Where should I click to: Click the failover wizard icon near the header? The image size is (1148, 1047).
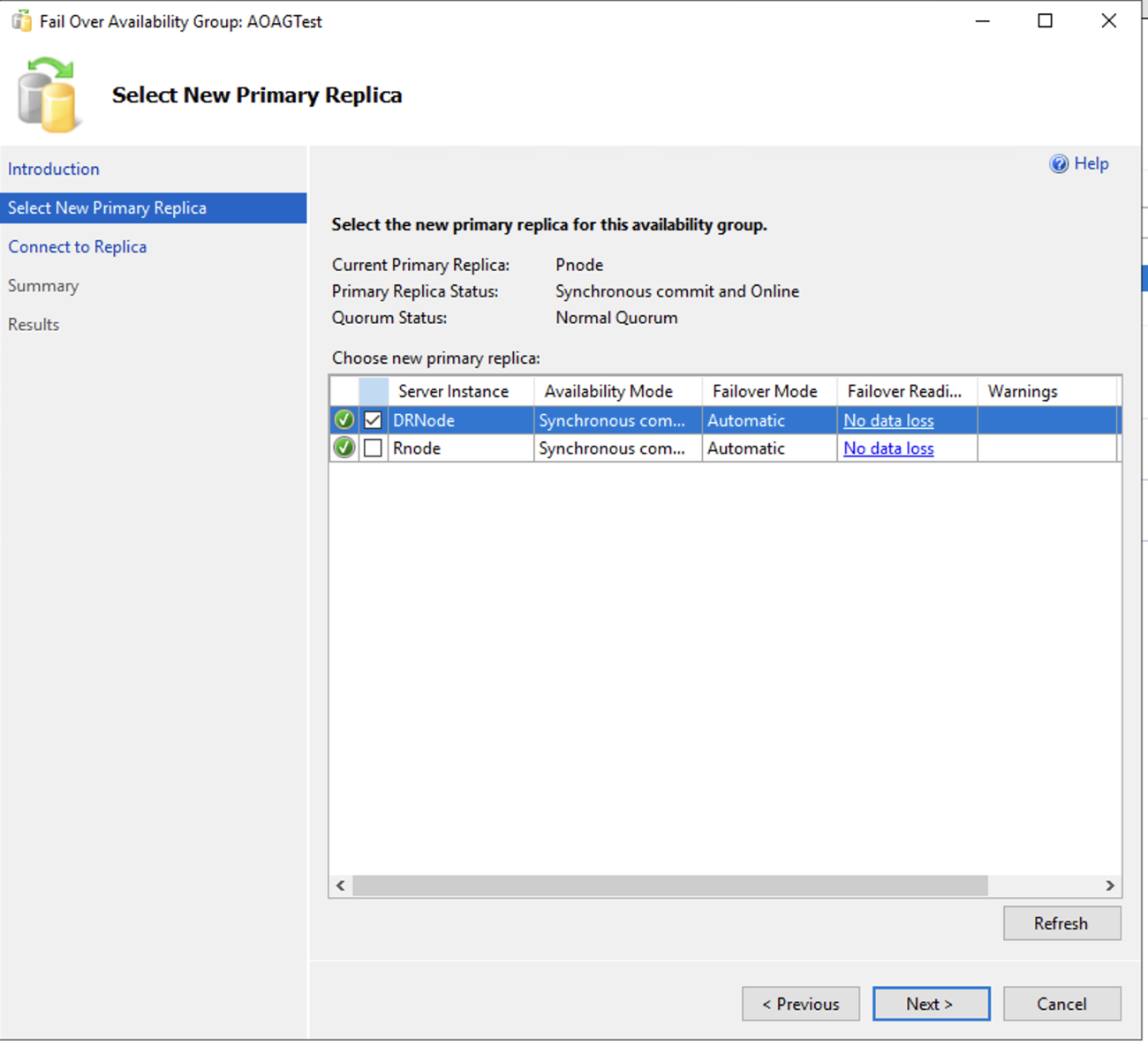coord(49,91)
